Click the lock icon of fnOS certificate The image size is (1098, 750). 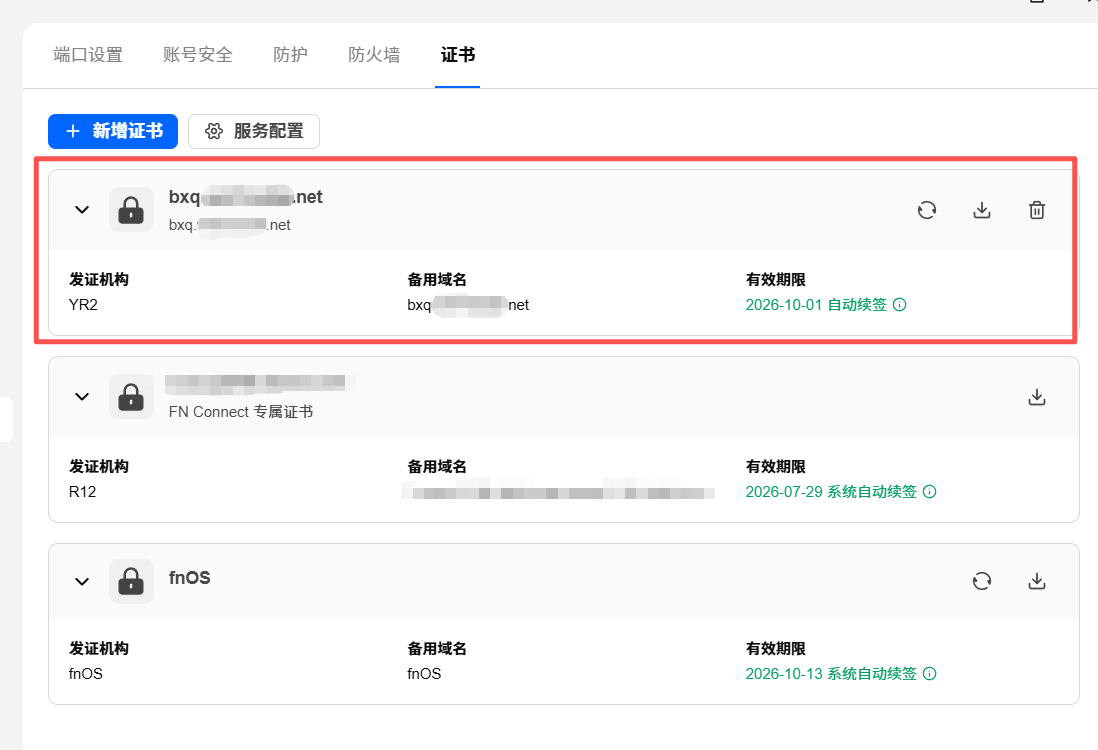click(x=131, y=581)
